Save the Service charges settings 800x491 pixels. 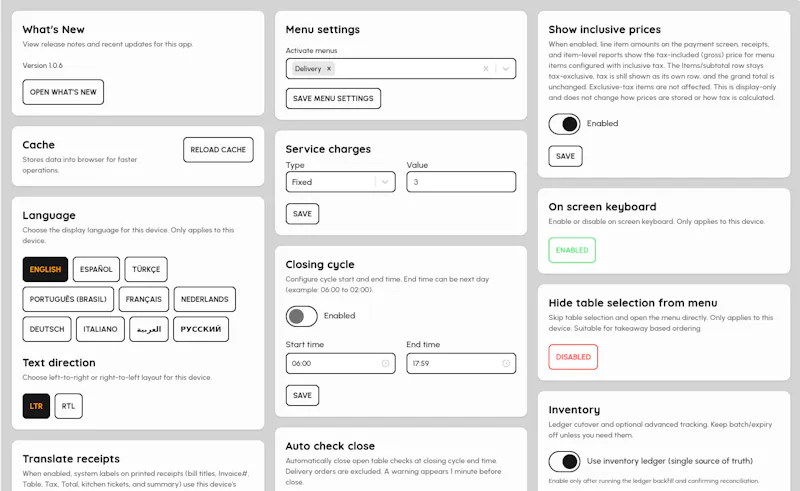click(303, 214)
